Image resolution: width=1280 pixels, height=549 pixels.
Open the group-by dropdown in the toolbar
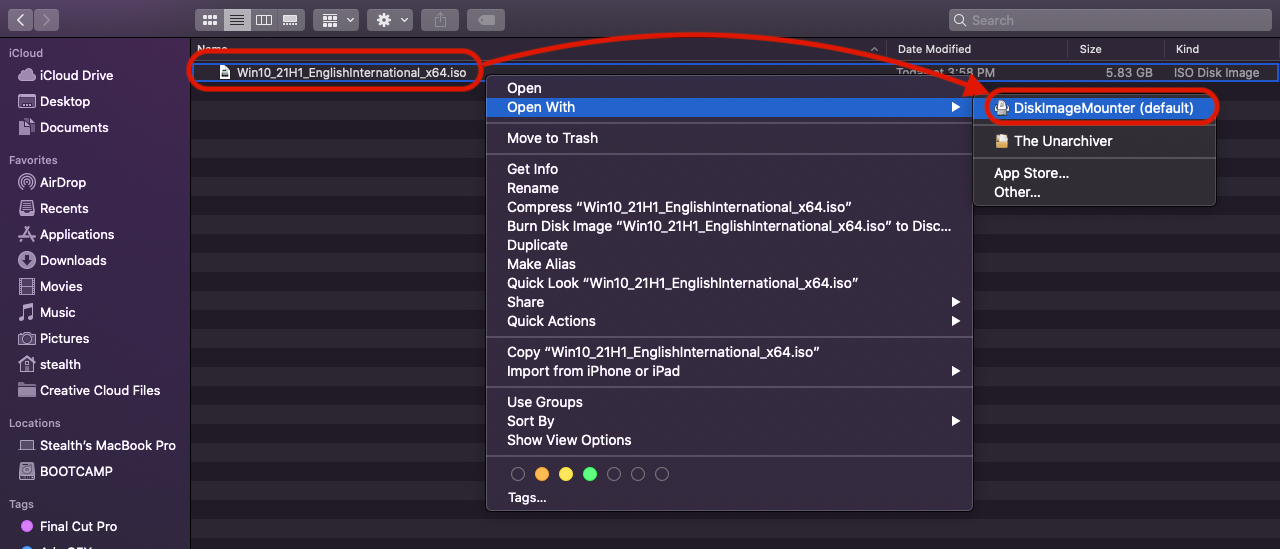(336, 19)
